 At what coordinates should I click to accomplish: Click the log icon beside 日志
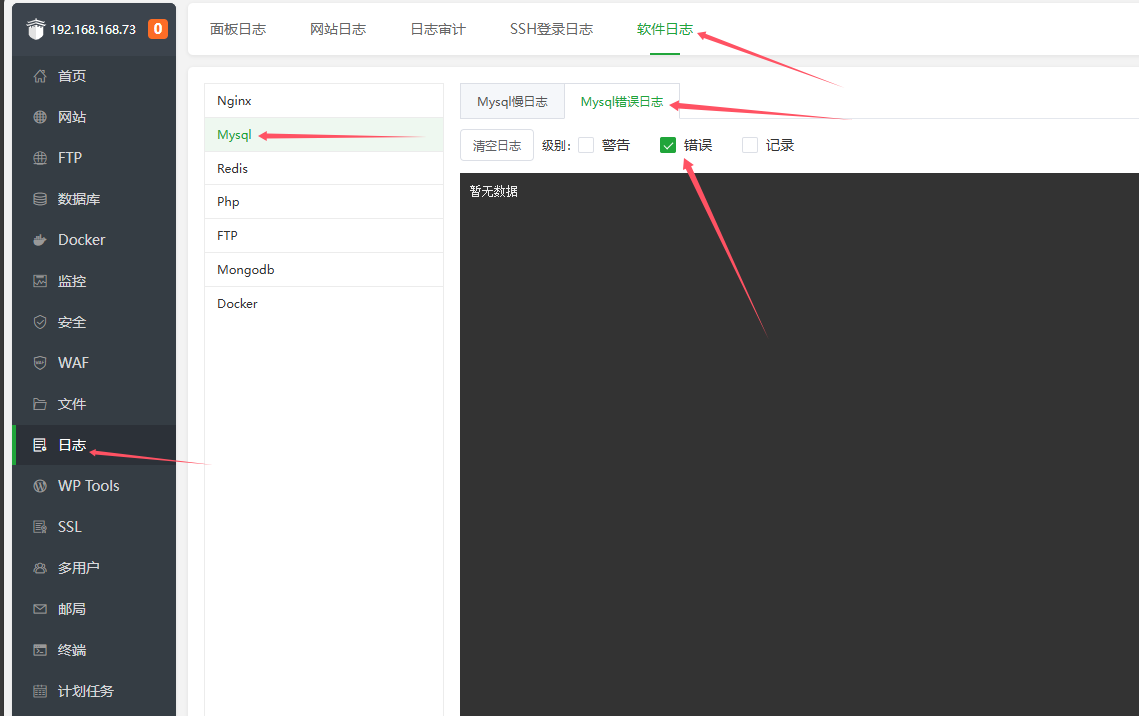coord(40,445)
